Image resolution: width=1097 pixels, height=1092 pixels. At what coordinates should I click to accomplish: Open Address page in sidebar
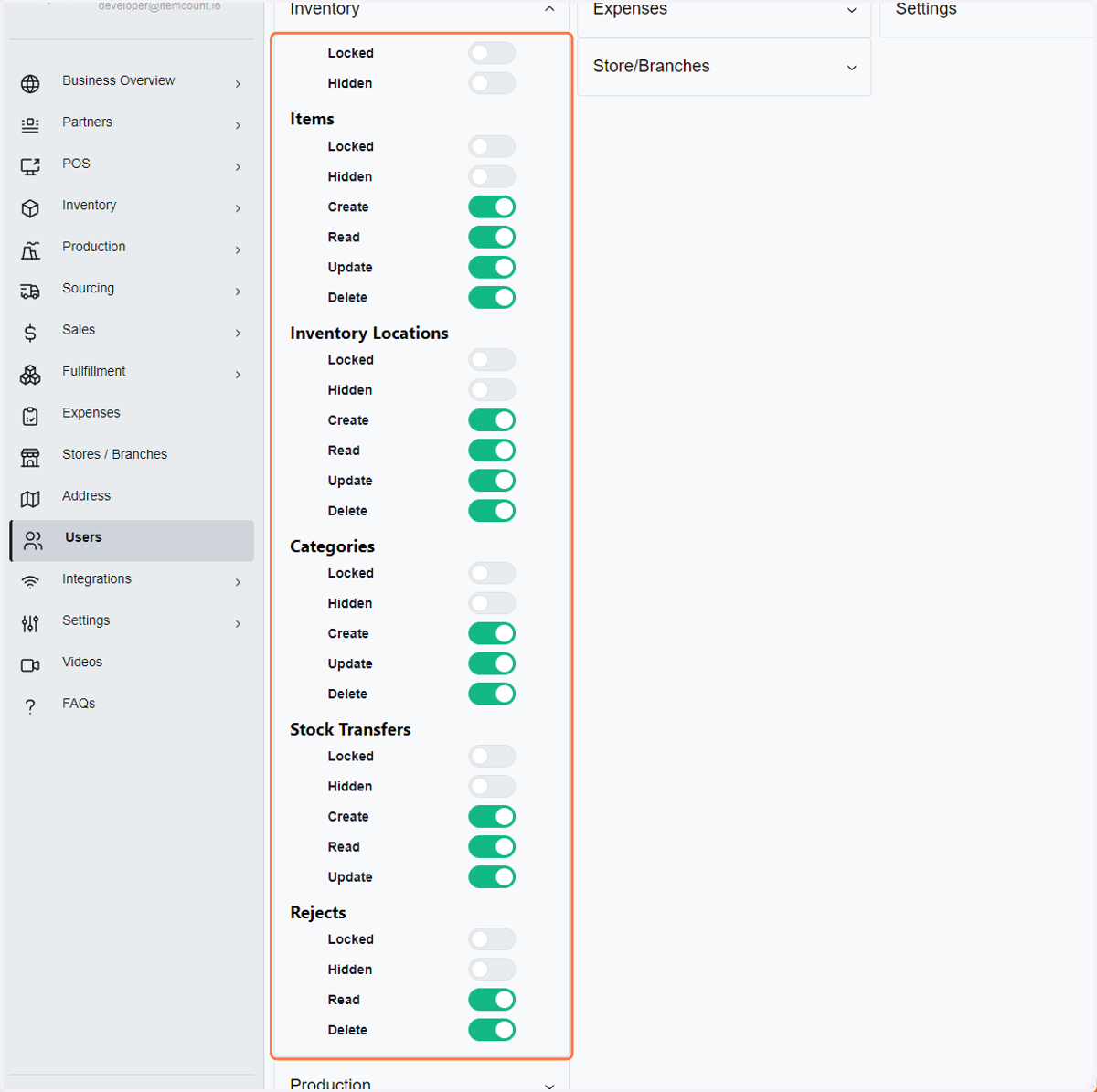point(132,499)
